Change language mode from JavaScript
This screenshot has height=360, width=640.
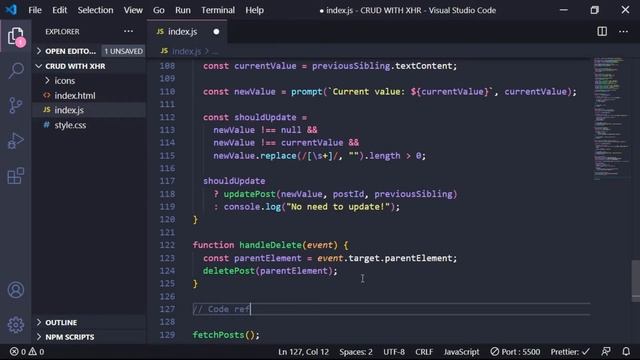pyautogui.click(x=461, y=352)
